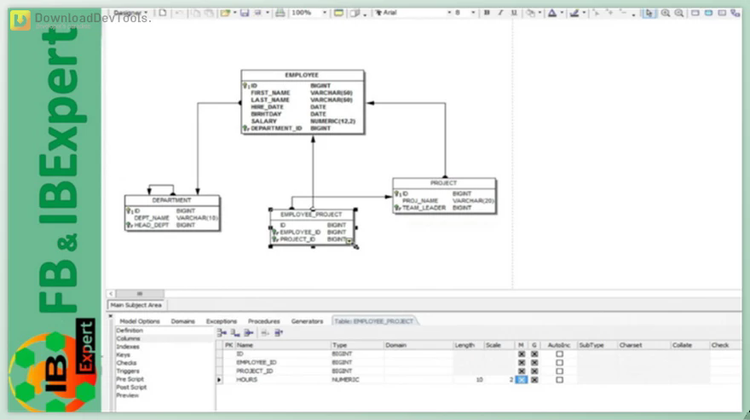Click the Copy icon in toolbar

coord(196,13)
